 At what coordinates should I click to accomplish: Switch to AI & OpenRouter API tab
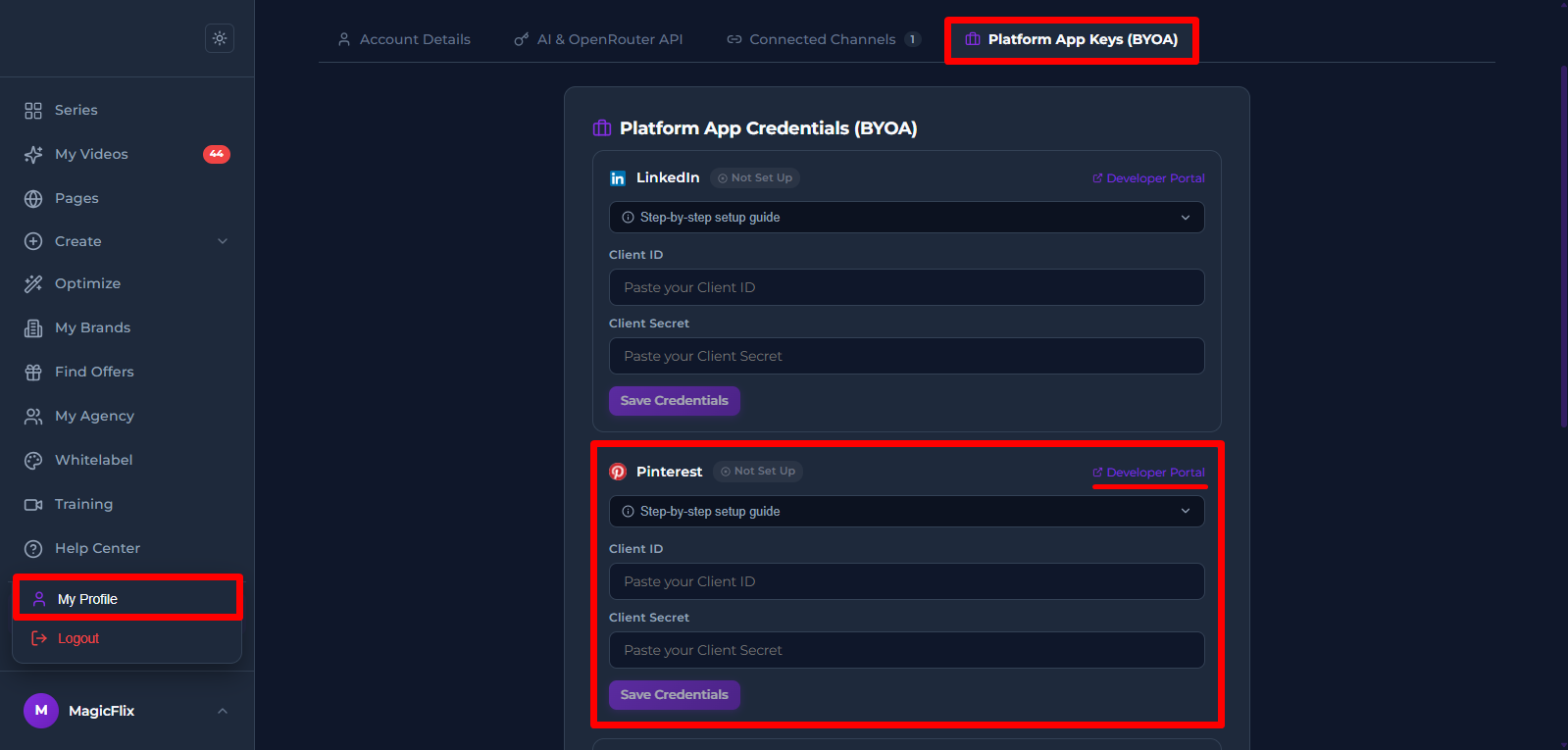pyautogui.click(x=598, y=39)
